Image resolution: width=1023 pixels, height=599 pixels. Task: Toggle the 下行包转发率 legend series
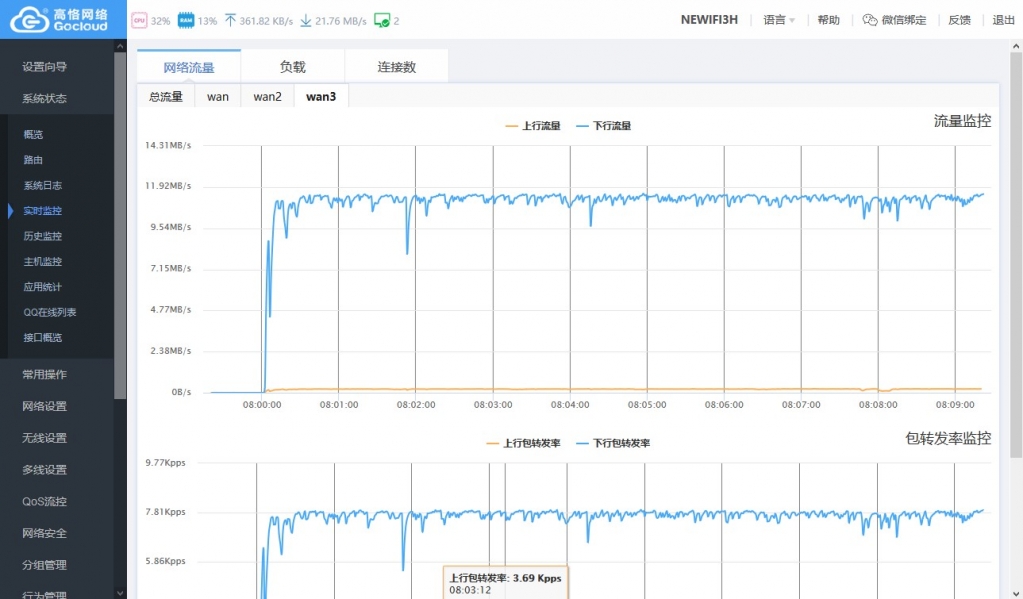point(613,443)
